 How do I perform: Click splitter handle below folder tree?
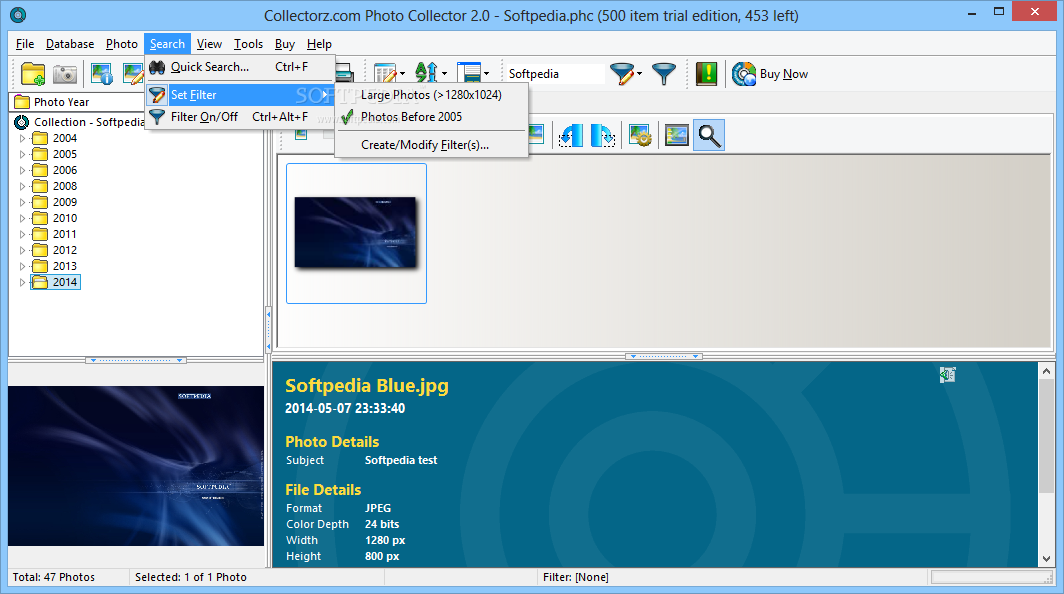[136, 360]
